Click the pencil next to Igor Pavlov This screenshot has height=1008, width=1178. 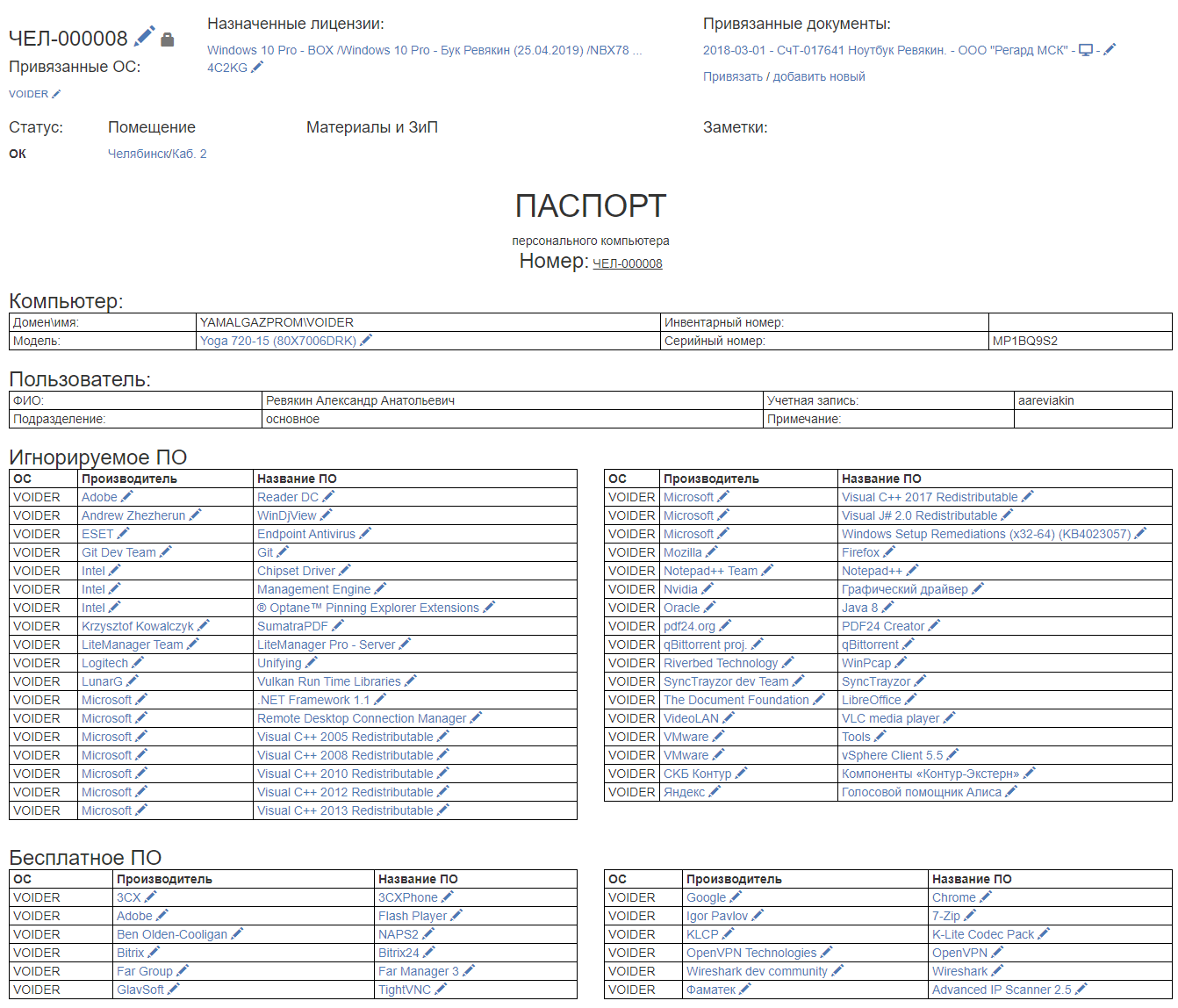[758, 916]
